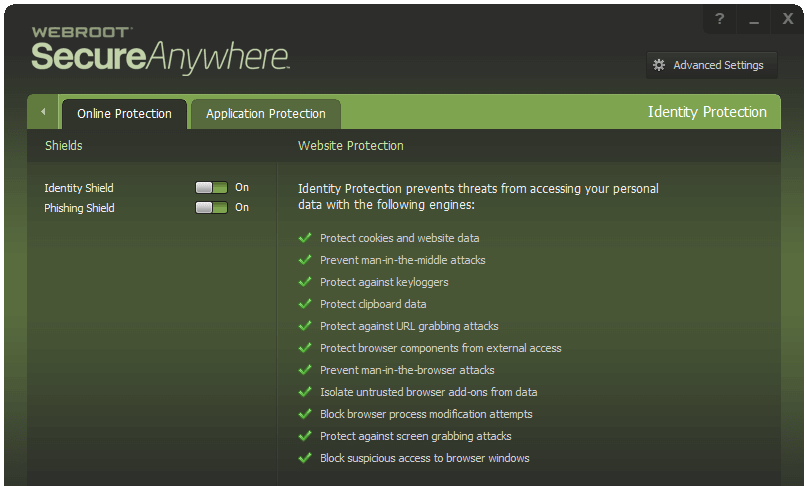Click 'Protect cookies and website data' text
This screenshot has height=486, width=807.
[x=399, y=238]
